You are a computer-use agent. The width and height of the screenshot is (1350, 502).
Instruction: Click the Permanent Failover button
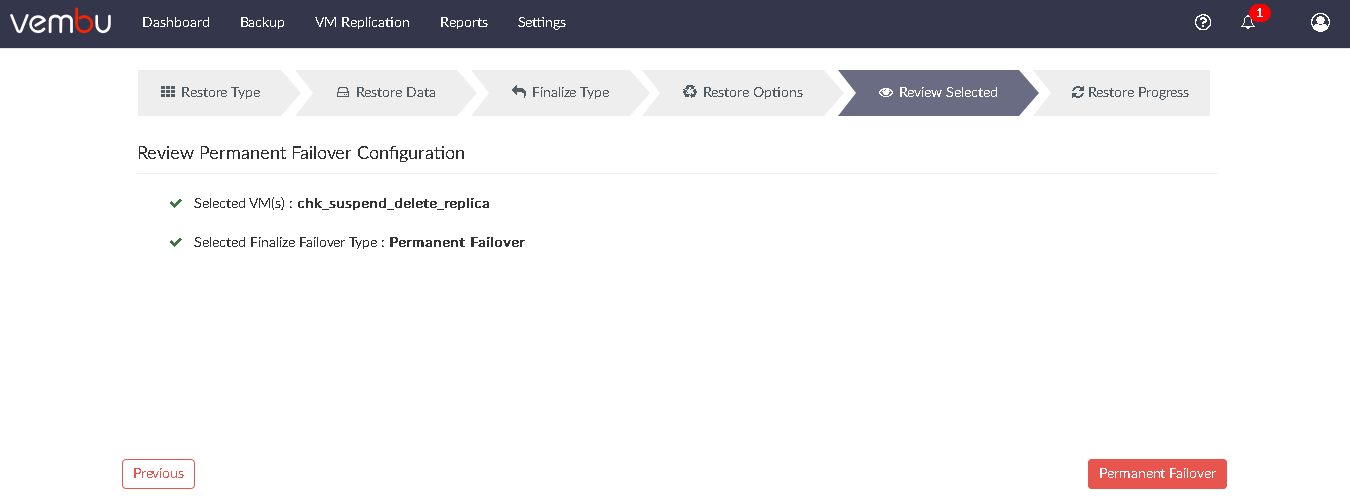[x=1157, y=474]
